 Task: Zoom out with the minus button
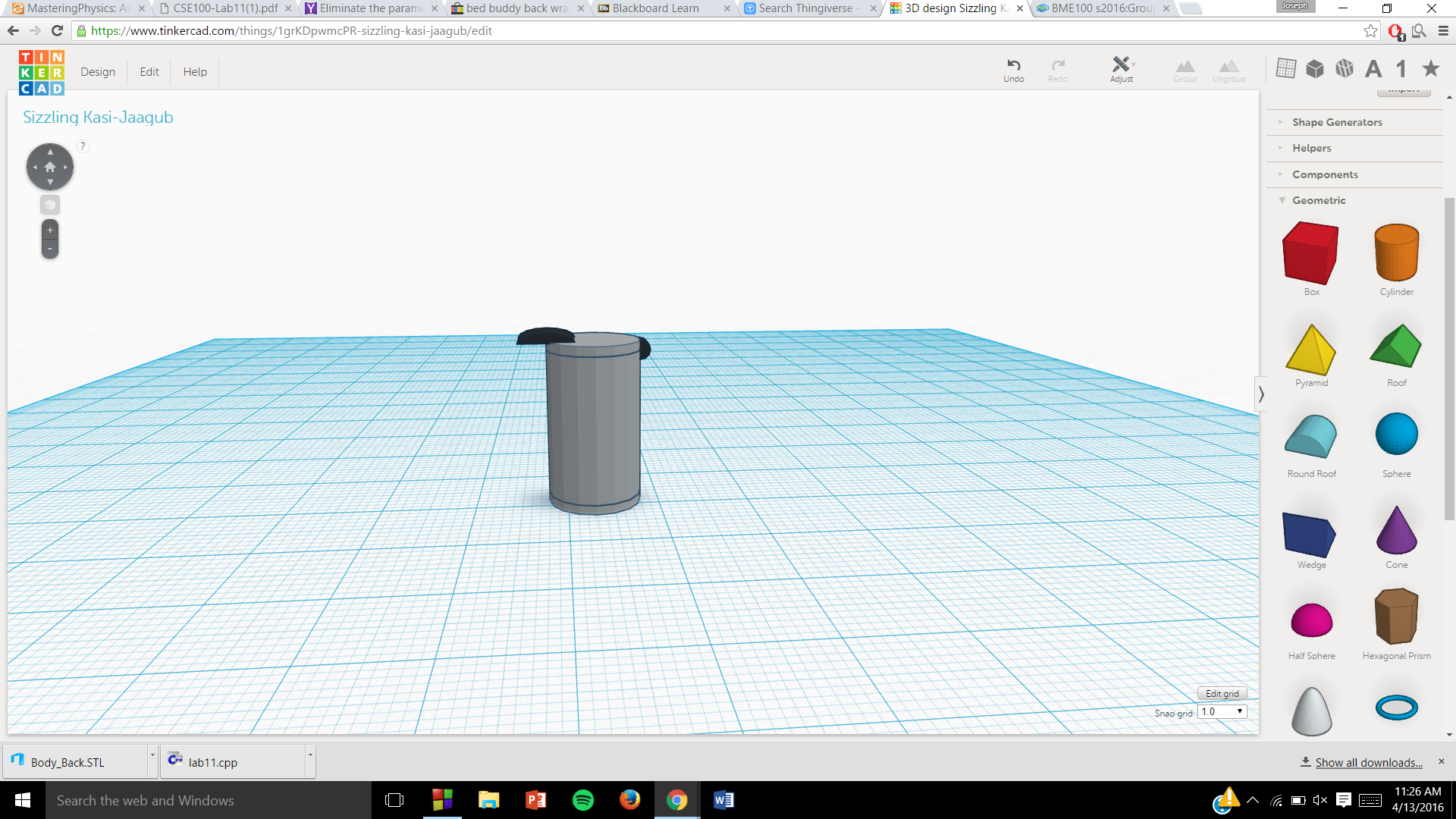coord(50,249)
